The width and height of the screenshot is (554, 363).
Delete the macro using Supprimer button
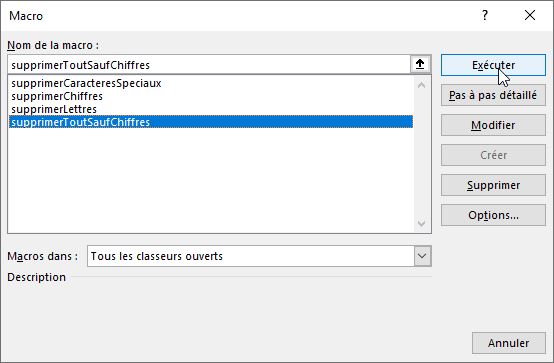click(493, 185)
